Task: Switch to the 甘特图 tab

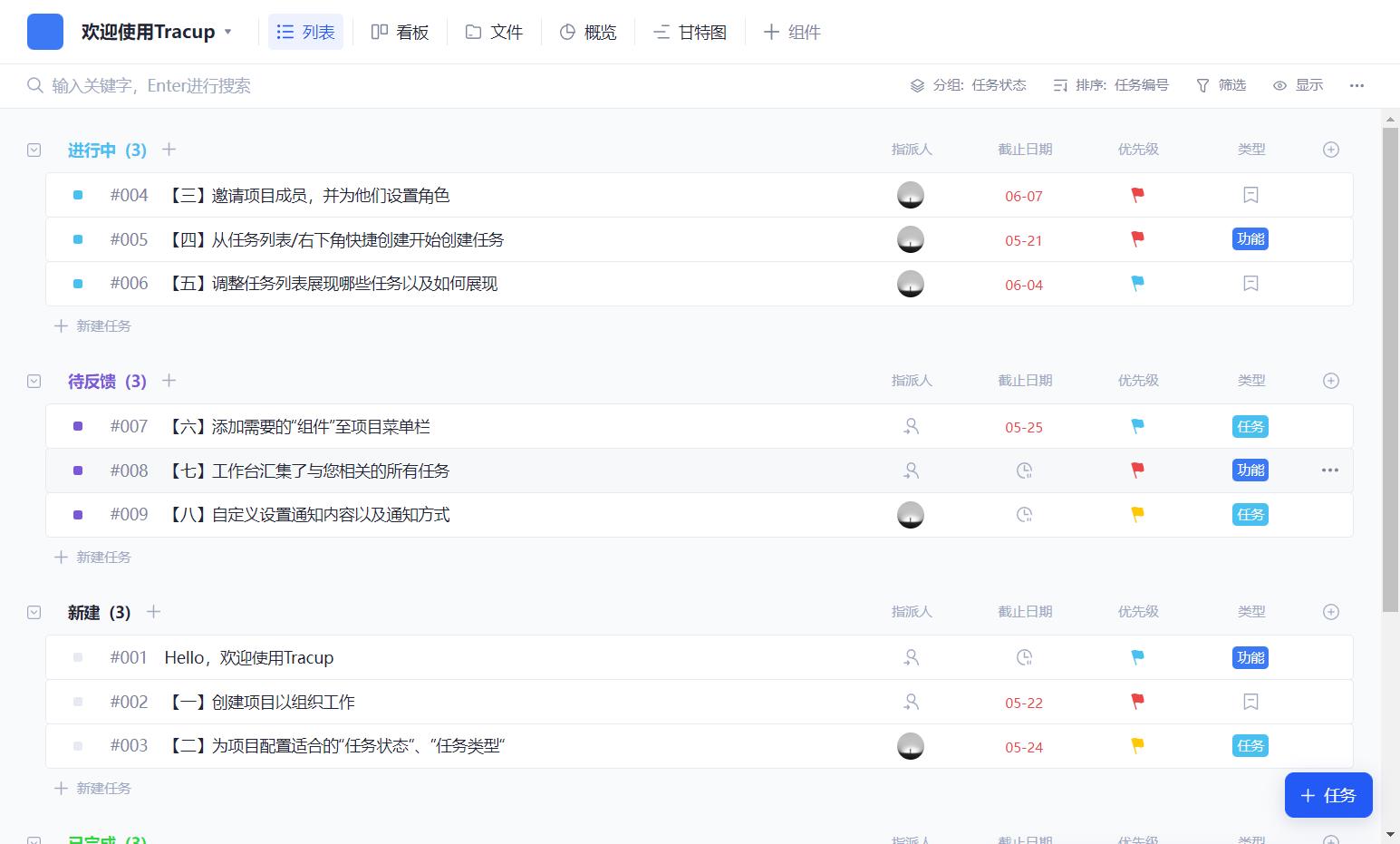Action: (x=690, y=32)
